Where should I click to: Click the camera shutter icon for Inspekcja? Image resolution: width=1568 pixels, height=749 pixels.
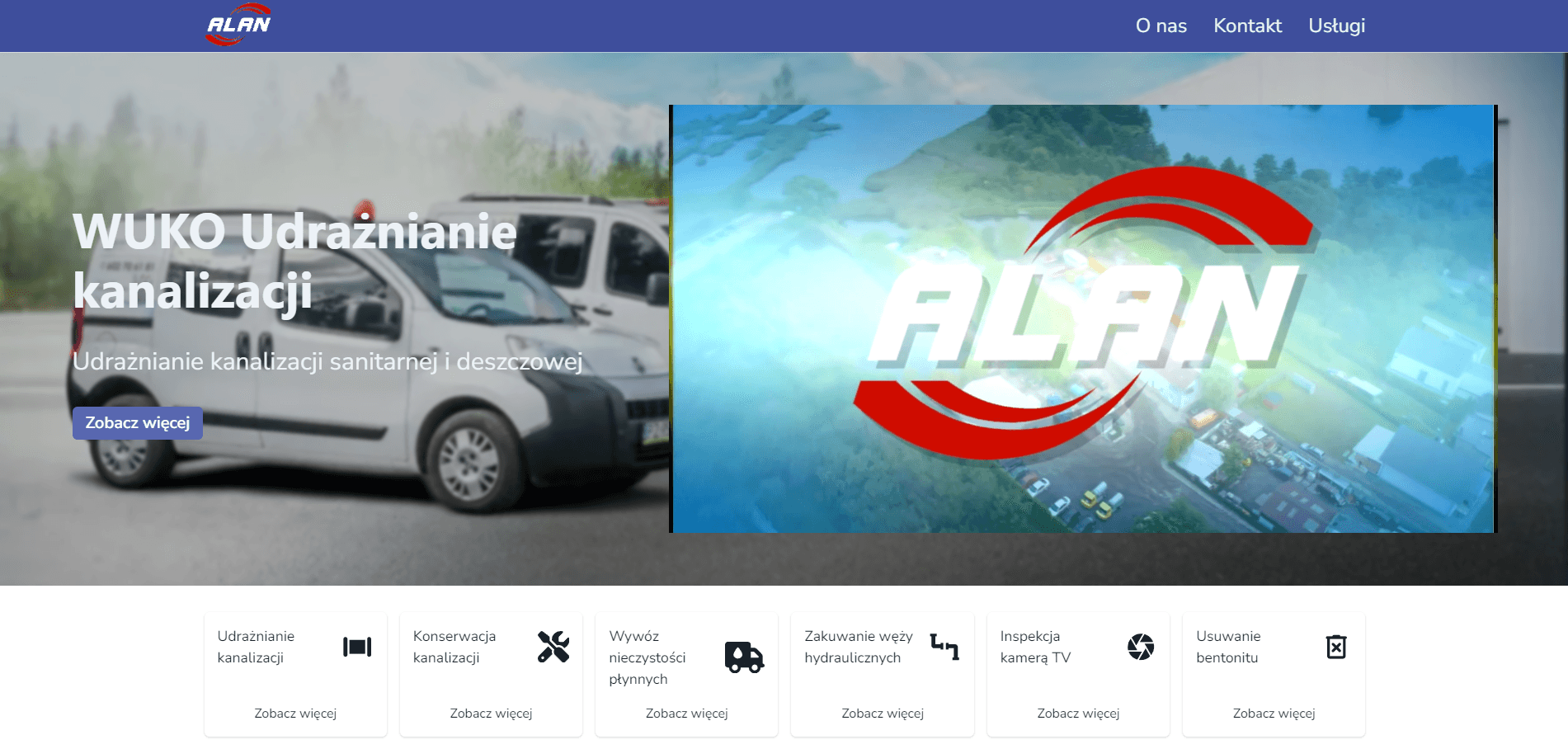pyautogui.click(x=1141, y=647)
